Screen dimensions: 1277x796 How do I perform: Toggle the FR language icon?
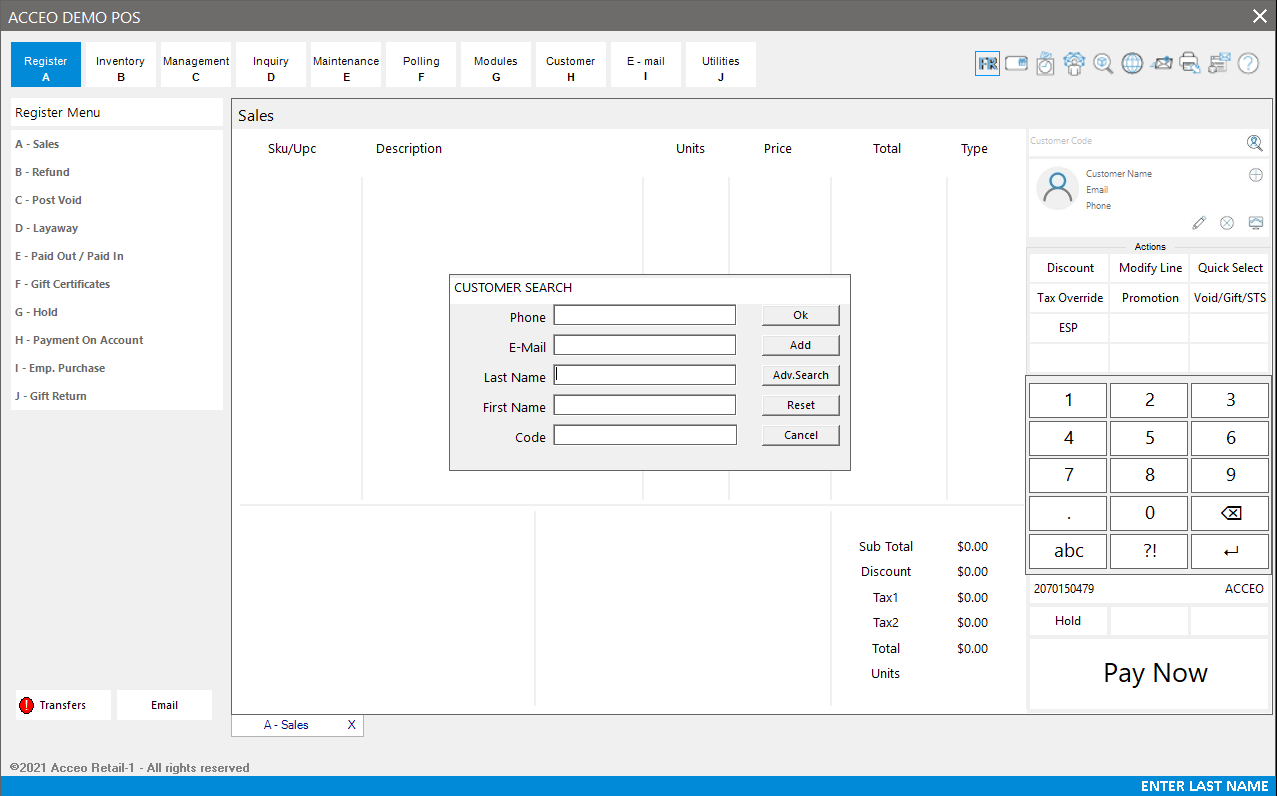987,62
